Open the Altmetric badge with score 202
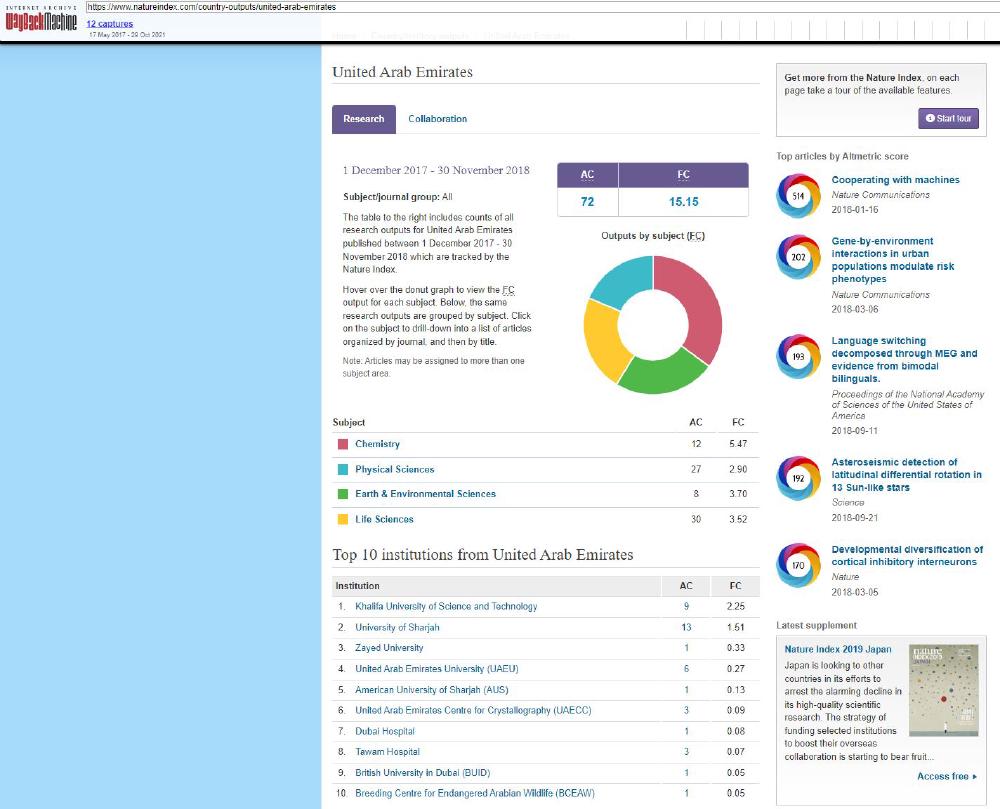The height and width of the screenshot is (809, 1000). point(798,257)
